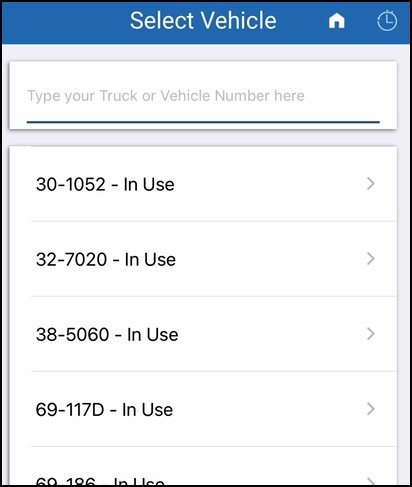Screen dimensions: 412x487
Task: Tap the chevron arrow beside 30-1052
Action: pos(371,184)
